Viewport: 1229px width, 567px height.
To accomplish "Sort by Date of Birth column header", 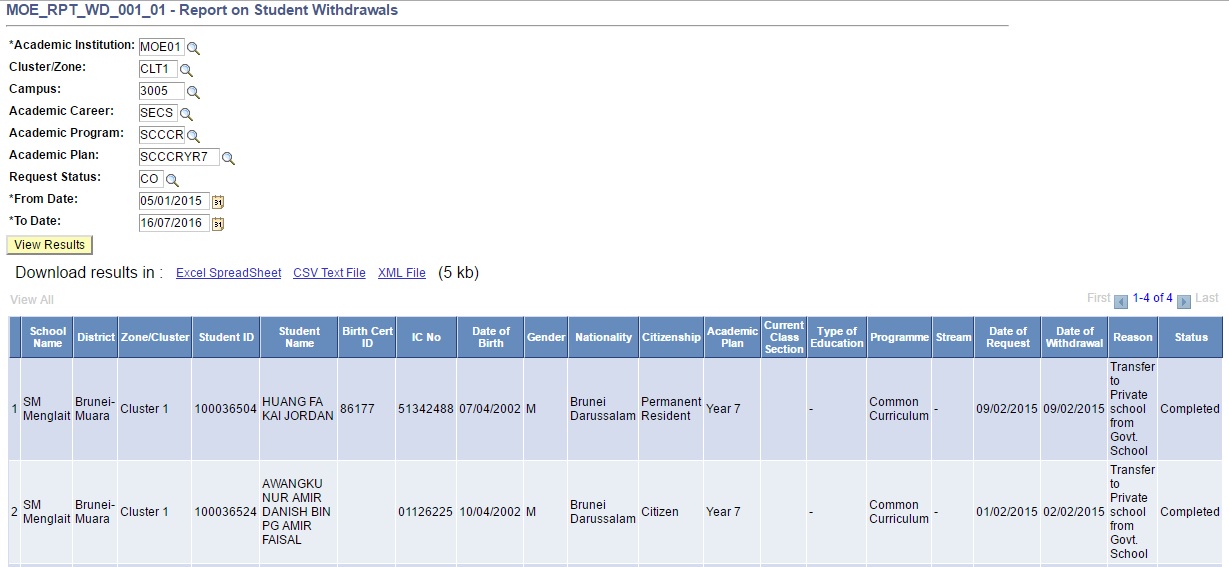I will 491,337.
